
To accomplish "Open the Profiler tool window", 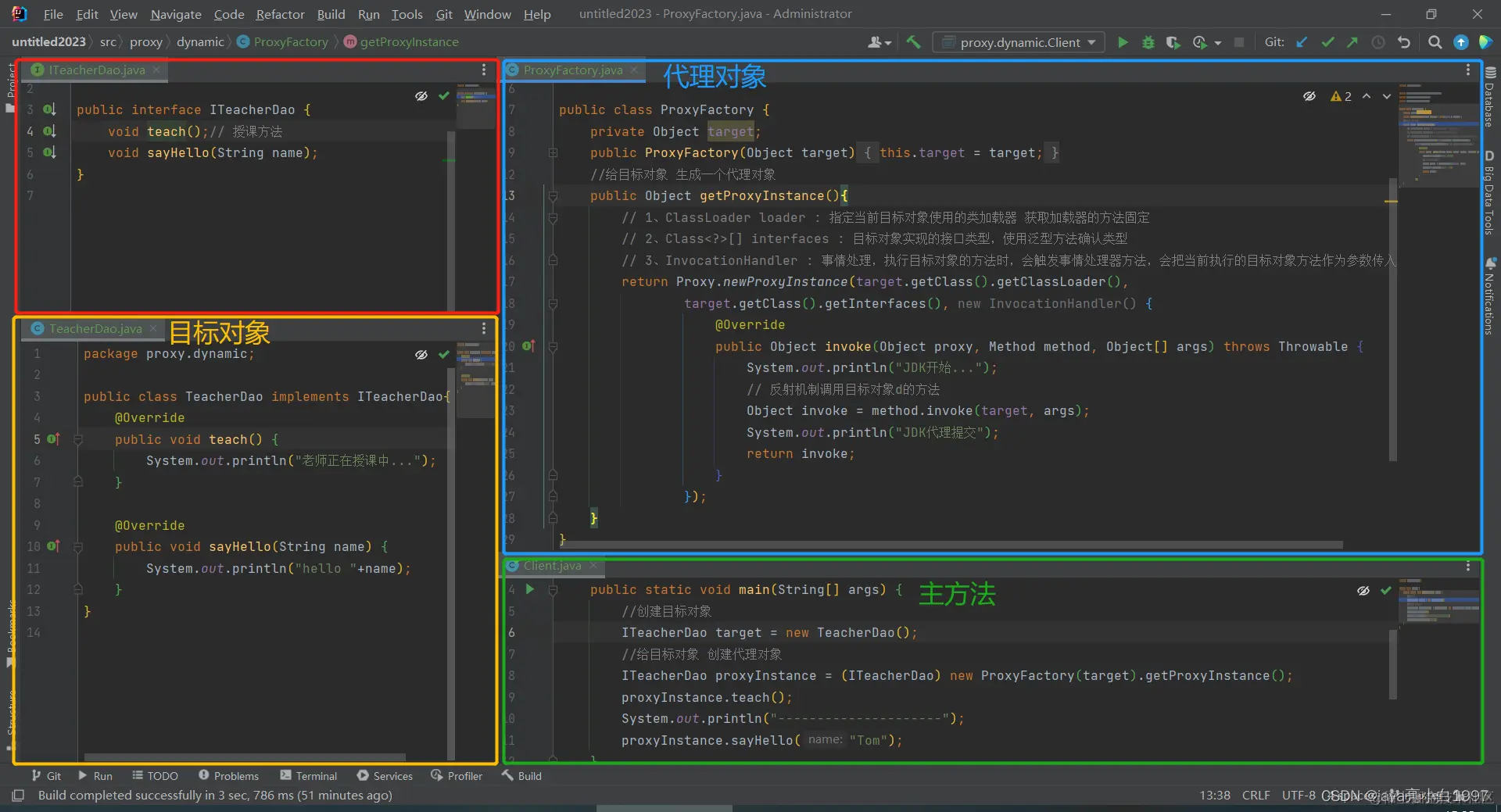I will pyautogui.click(x=457, y=776).
